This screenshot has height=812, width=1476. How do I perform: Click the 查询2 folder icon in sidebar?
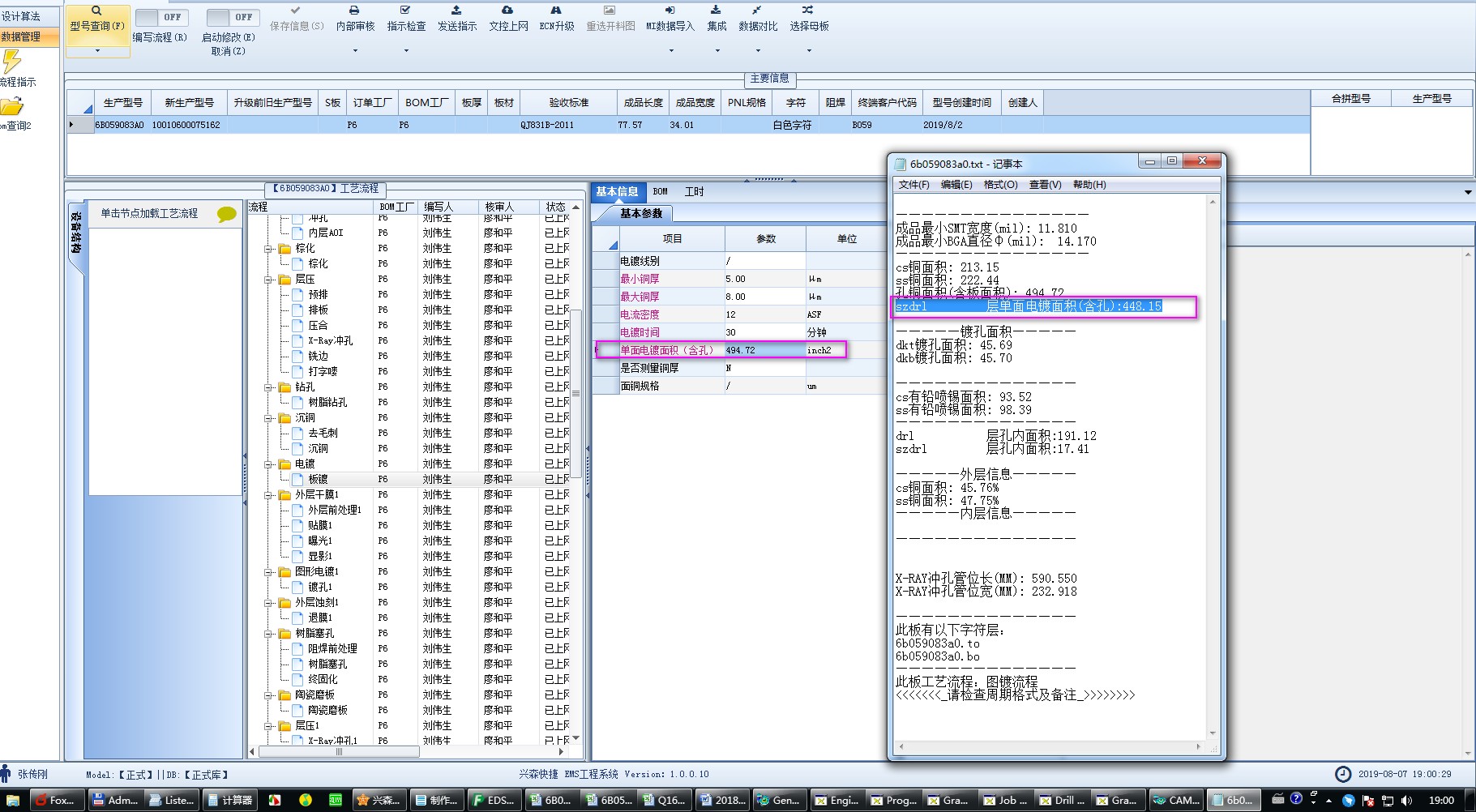pyautogui.click(x=11, y=106)
